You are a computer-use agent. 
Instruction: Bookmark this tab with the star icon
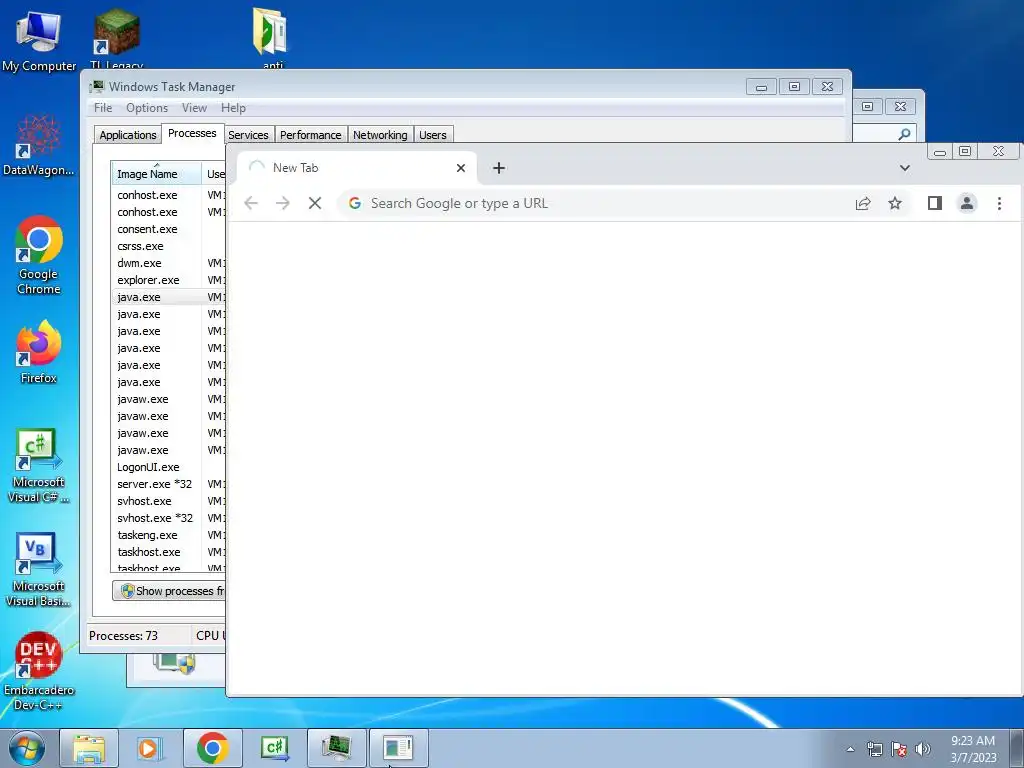[895, 203]
